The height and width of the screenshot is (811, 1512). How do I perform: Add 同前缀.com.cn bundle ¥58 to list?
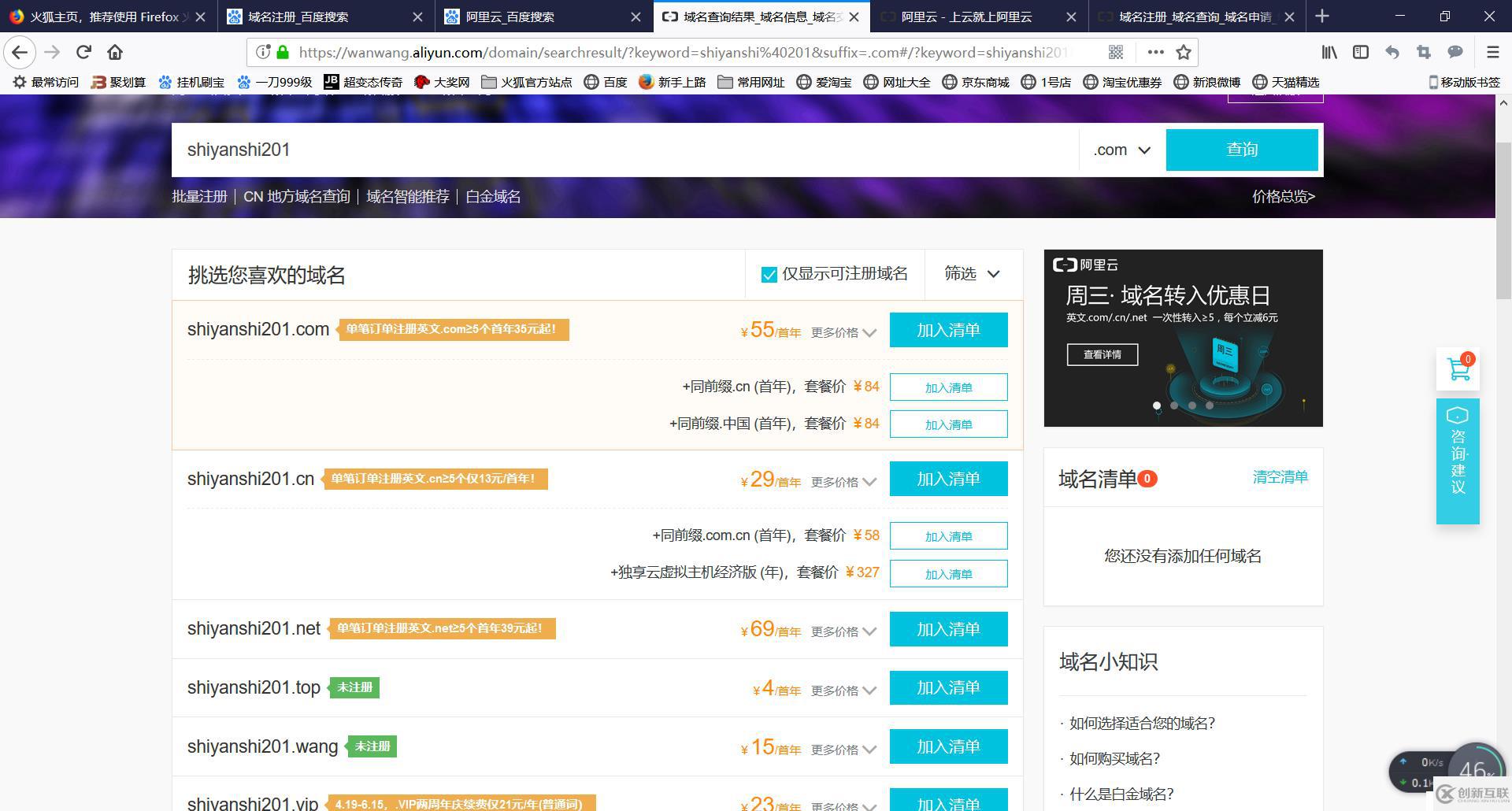pyautogui.click(x=948, y=536)
